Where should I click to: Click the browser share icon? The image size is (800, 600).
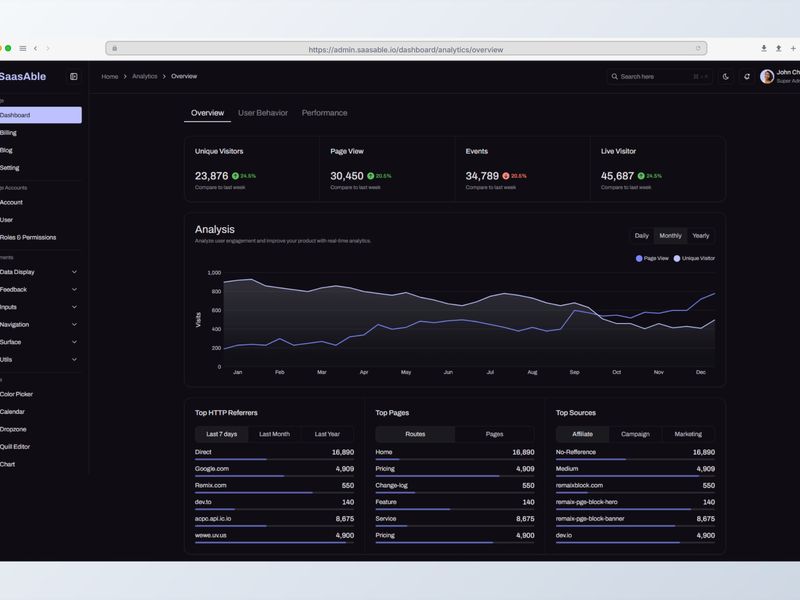pos(779,48)
